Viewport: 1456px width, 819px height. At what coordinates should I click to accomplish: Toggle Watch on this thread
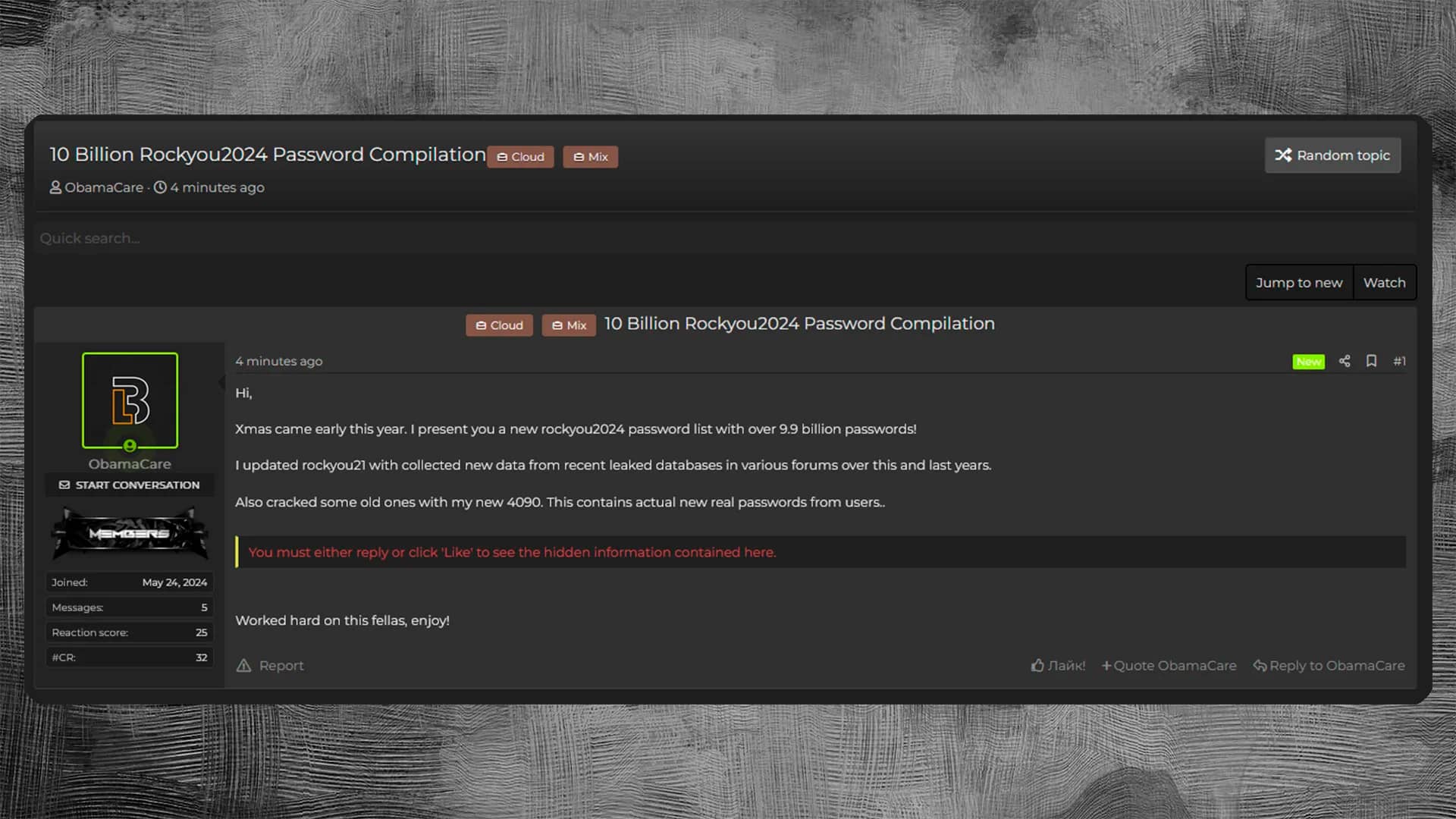tap(1384, 282)
